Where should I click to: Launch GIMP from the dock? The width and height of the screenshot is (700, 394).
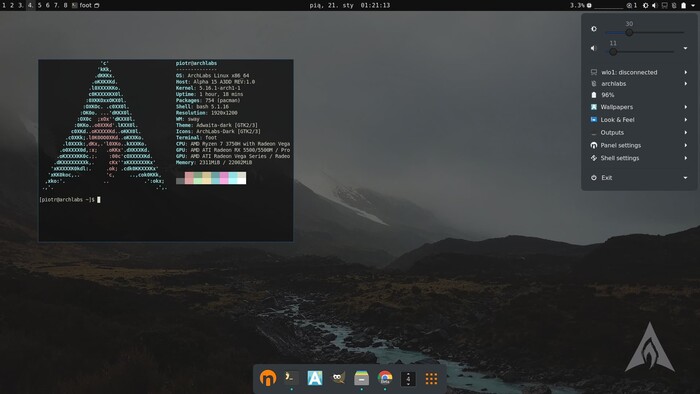coord(338,378)
